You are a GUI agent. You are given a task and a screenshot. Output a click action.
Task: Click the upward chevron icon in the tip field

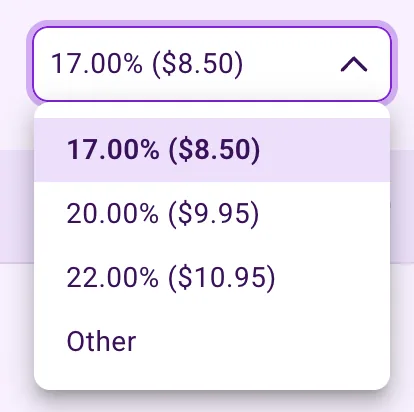(x=354, y=64)
